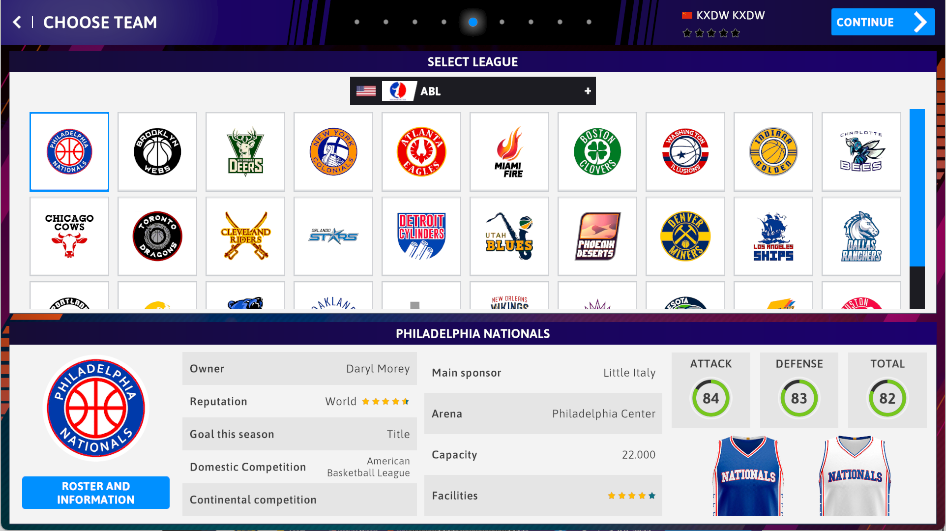Open Roster and Information
Viewport: 946px width, 531px height.
pos(96,492)
